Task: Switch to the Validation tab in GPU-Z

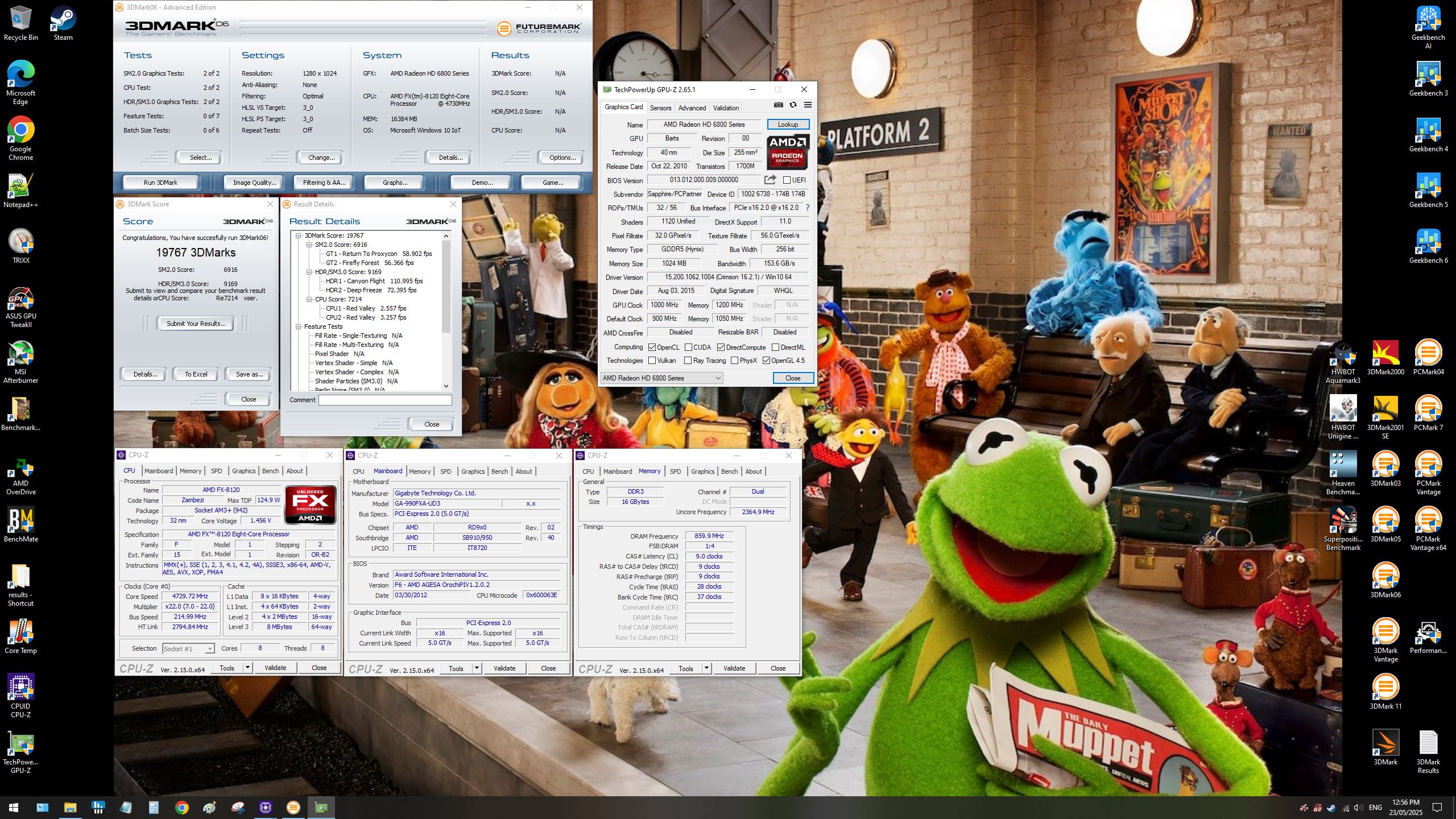Action: click(x=726, y=107)
